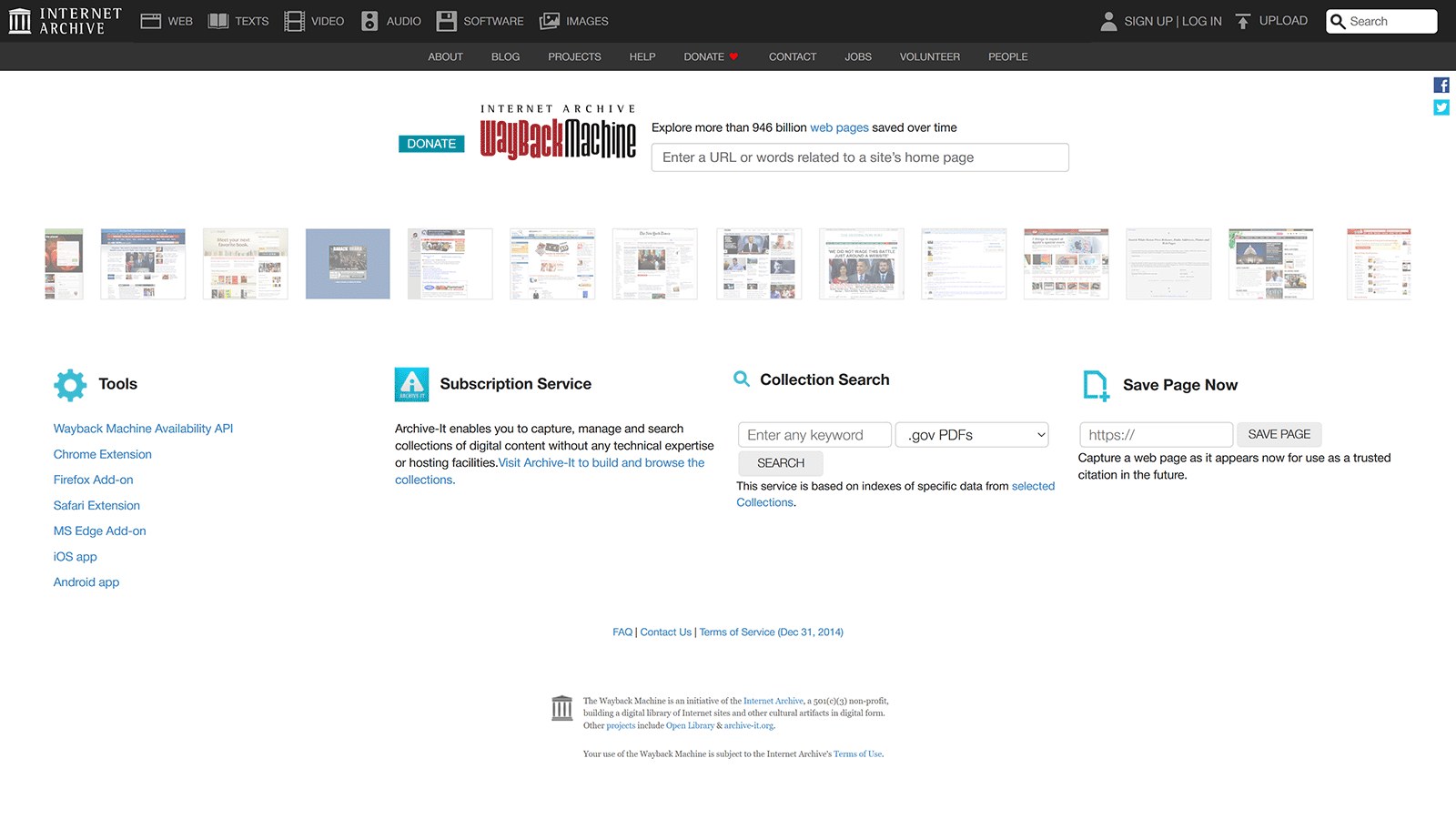Select the TEXTS section icon
This screenshot has height=819, width=1456.
click(x=218, y=20)
